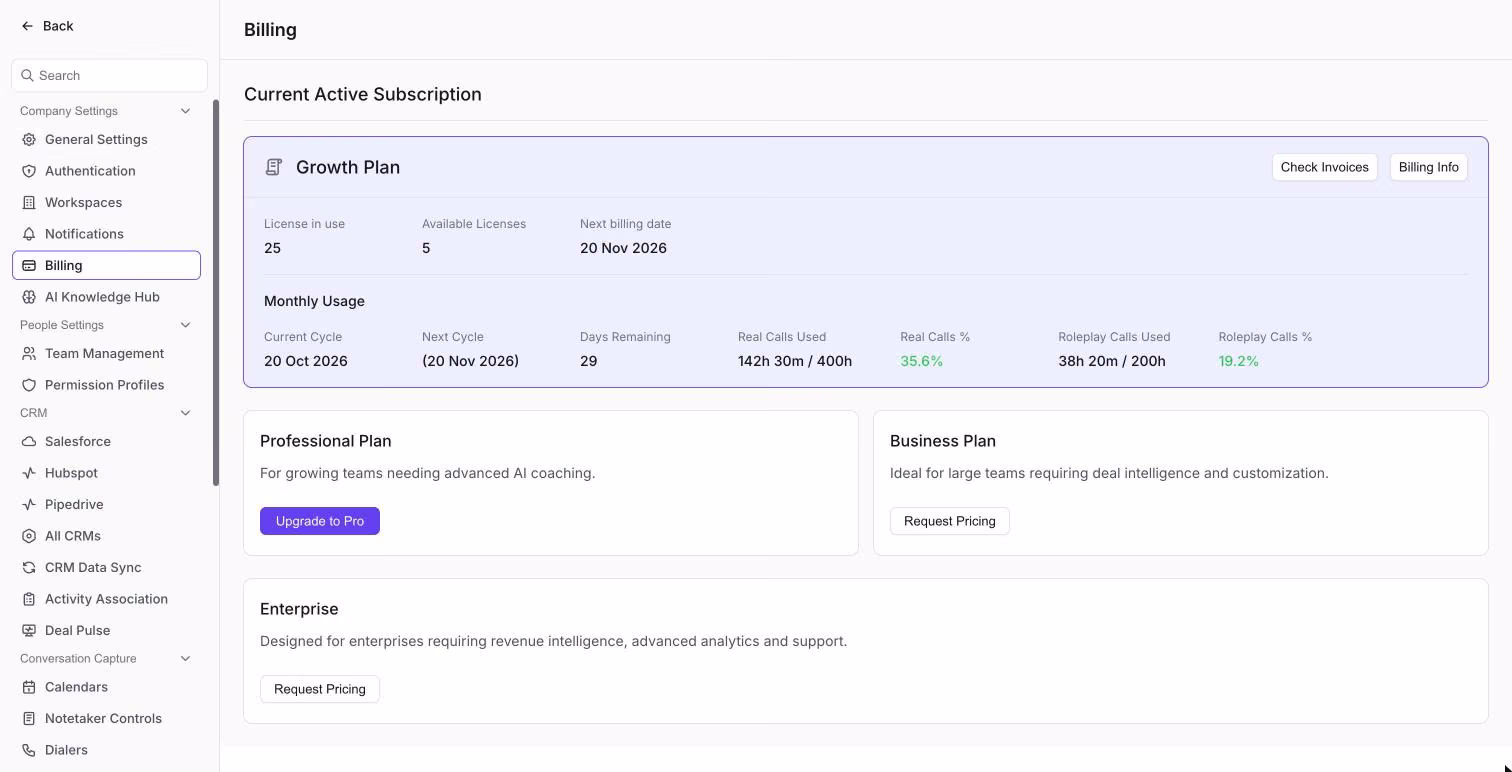This screenshot has height=772, width=1512.
Task: Go to Team Management page
Action: click(x=106, y=354)
